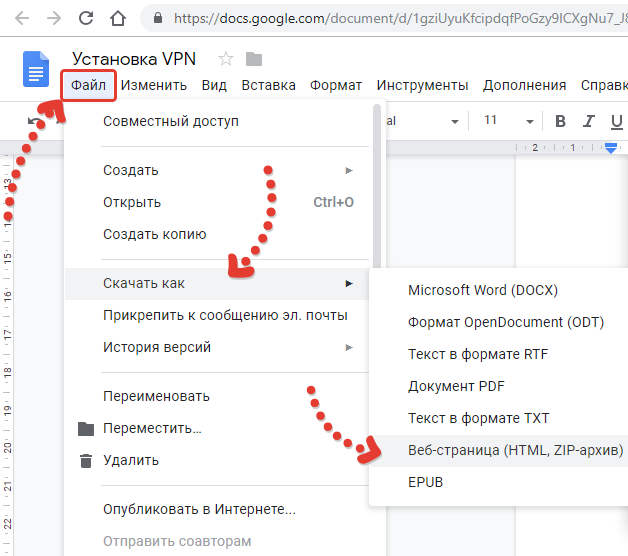Screen dimensions: 628x556
Task: Select Открыть menu entry
Action: pos(217,202)
